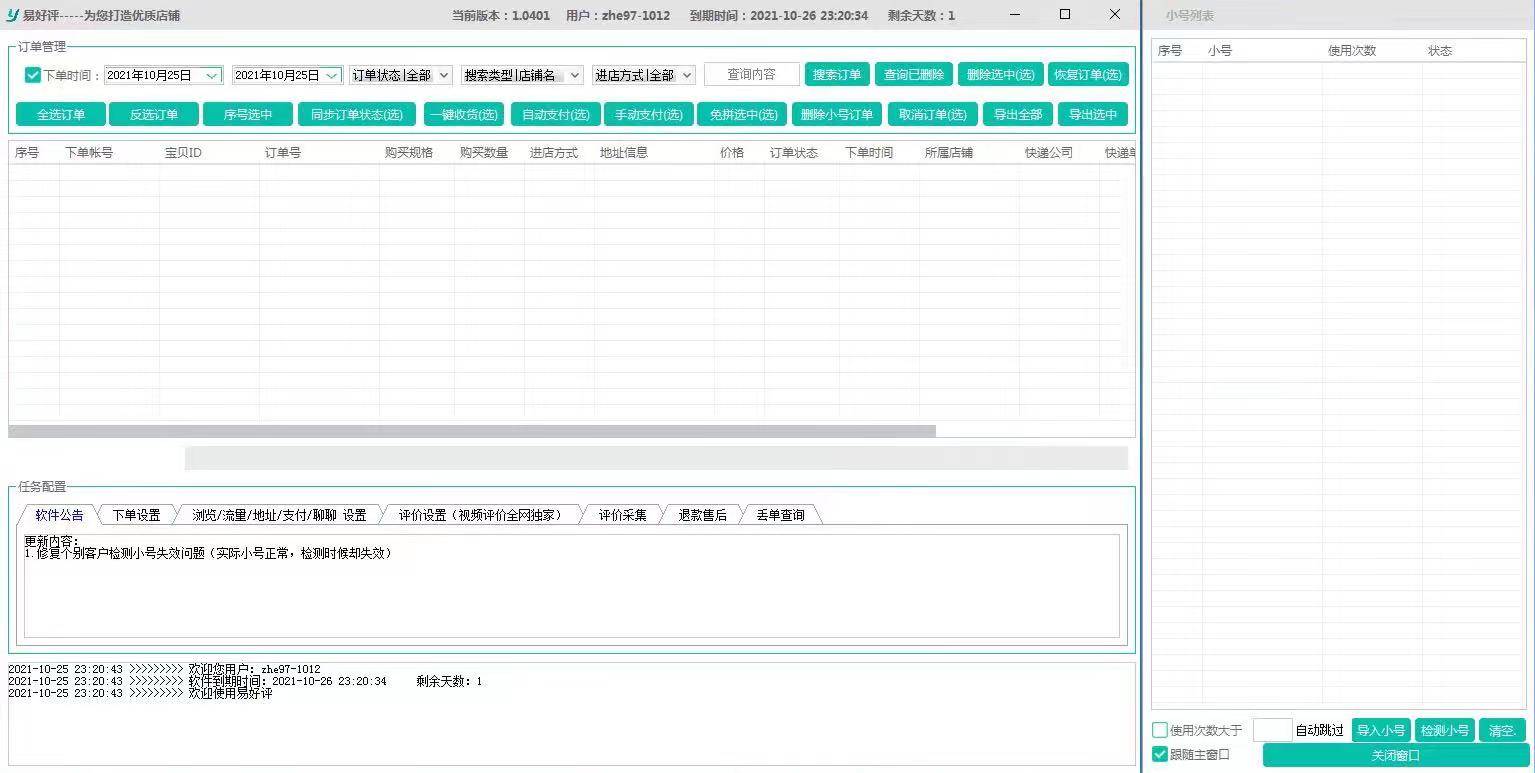The width and height of the screenshot is (1535, 773).
Task: Toggle the 下单时间 checkbox
Action: [33, 75]
